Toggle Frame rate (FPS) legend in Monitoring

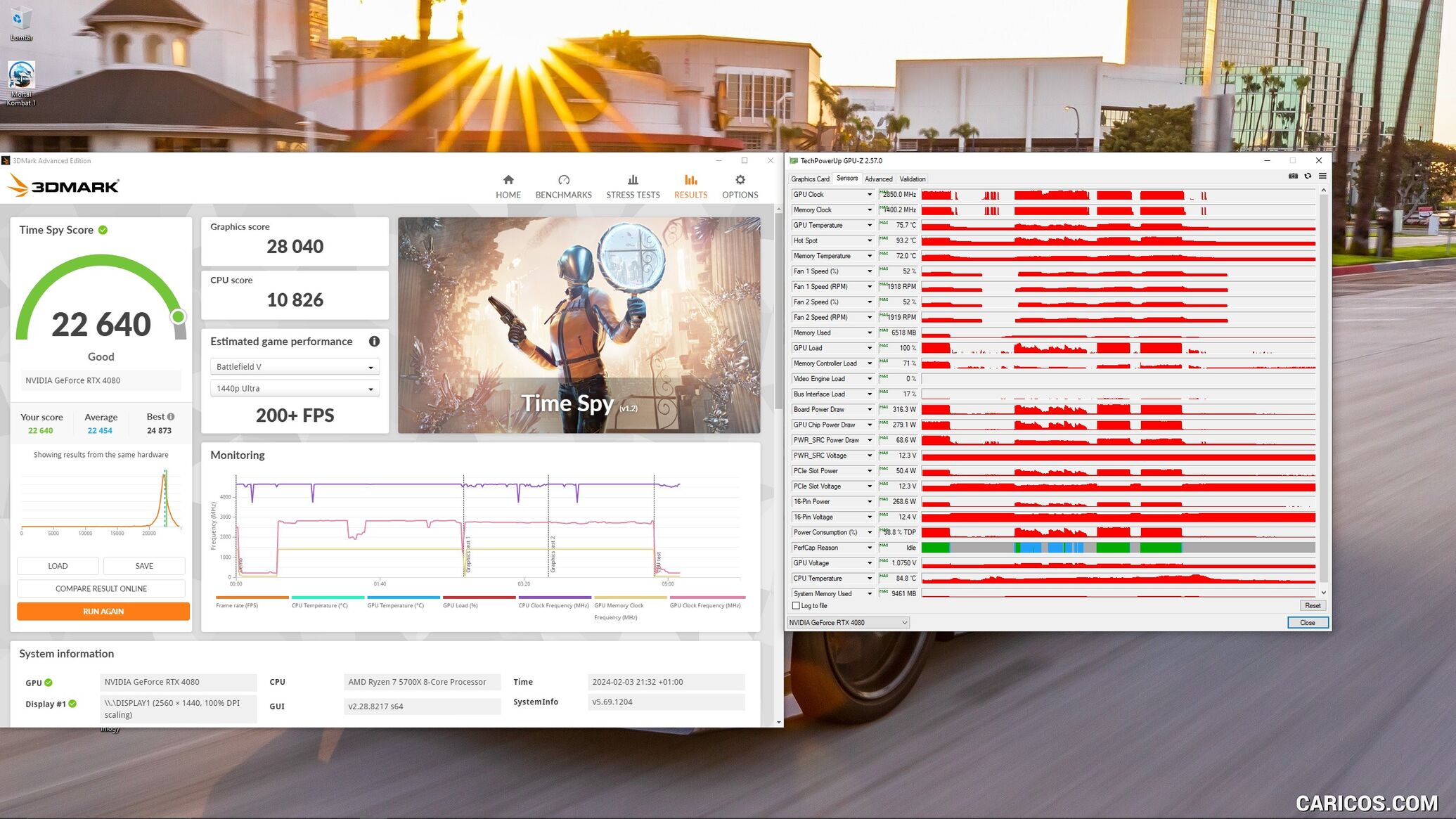coord(252,602)
